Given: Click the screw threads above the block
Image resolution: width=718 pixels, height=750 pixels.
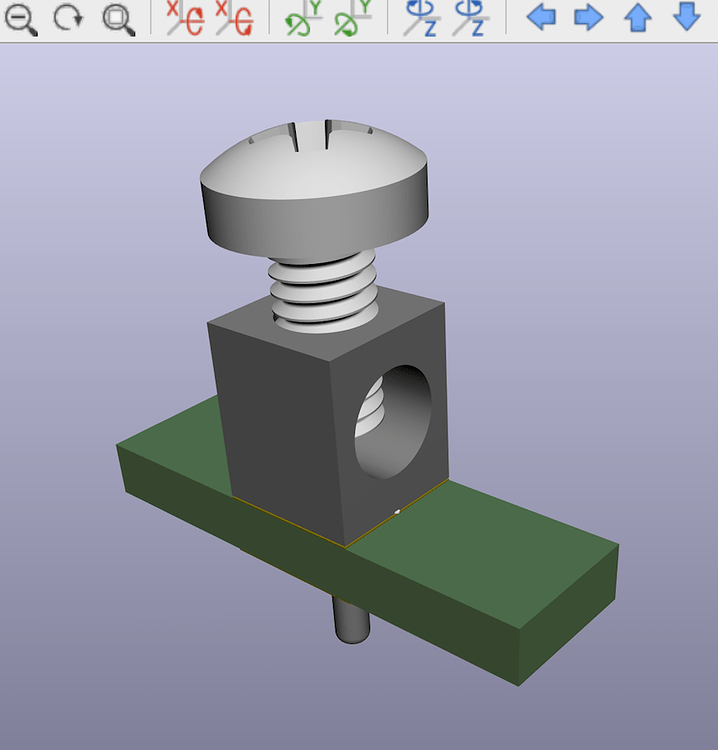Looking at the screenshot, I should pos(322,290).
